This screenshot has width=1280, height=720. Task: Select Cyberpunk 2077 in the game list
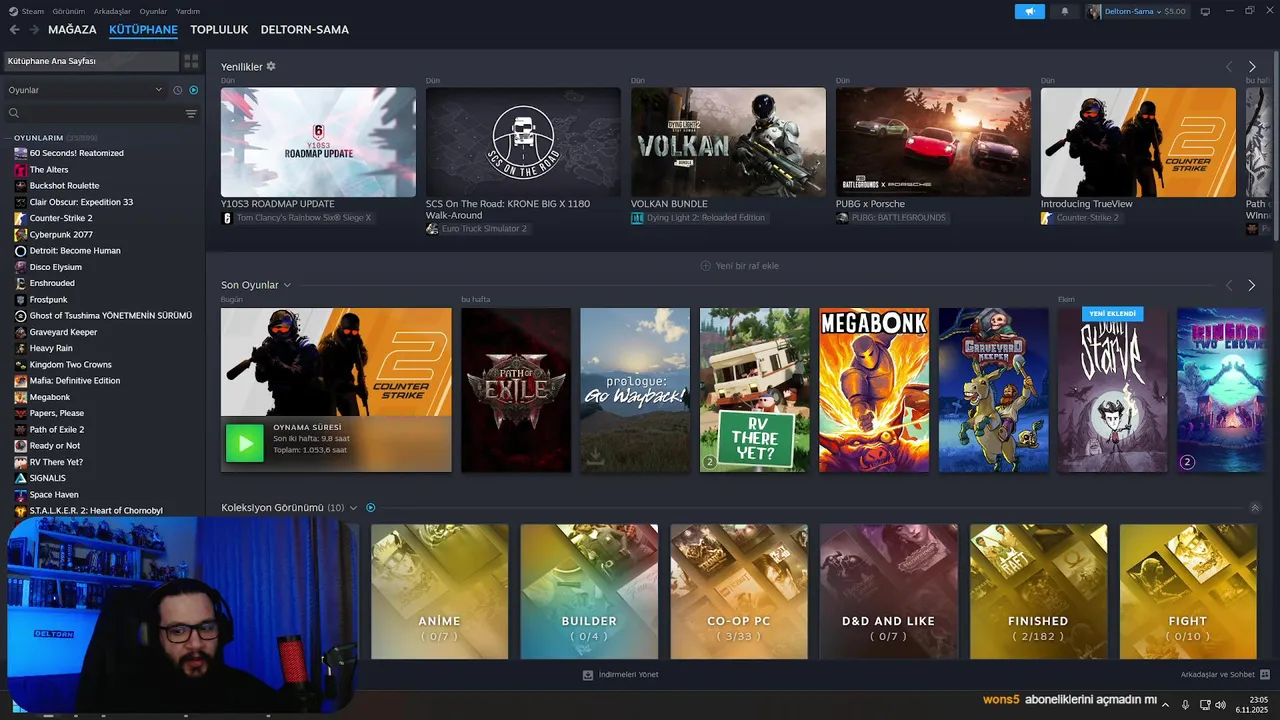[x=61, y=235]
